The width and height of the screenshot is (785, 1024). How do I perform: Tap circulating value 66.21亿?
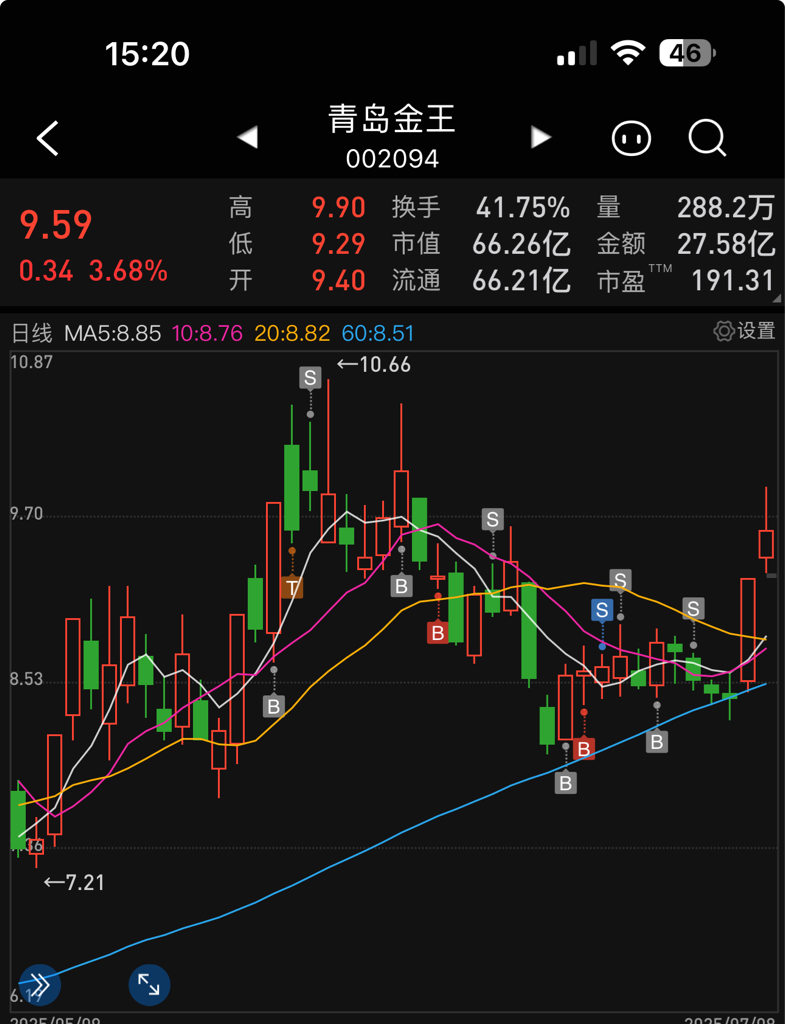[x=521, y=281]
